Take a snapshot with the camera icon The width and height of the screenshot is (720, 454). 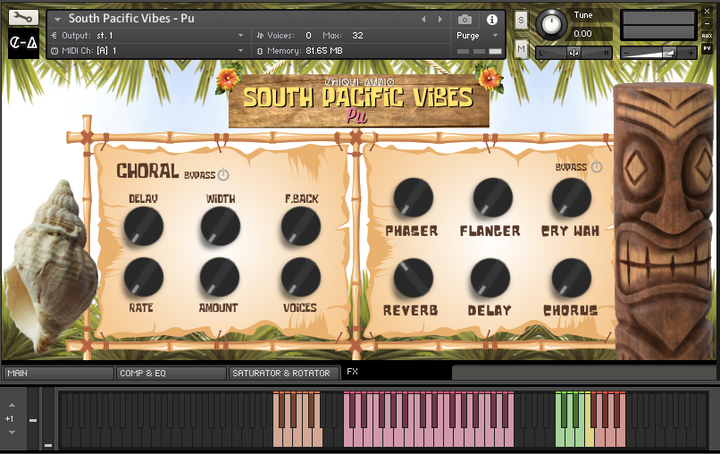pos(465,19)
